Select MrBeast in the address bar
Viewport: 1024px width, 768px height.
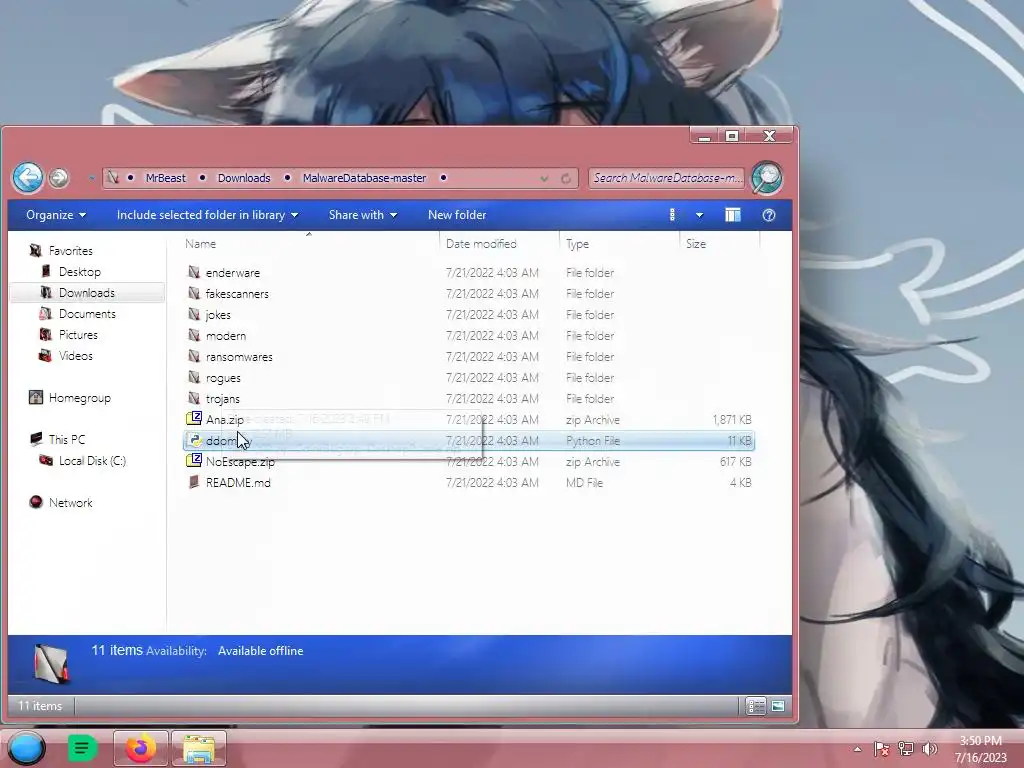coord(165,178)
